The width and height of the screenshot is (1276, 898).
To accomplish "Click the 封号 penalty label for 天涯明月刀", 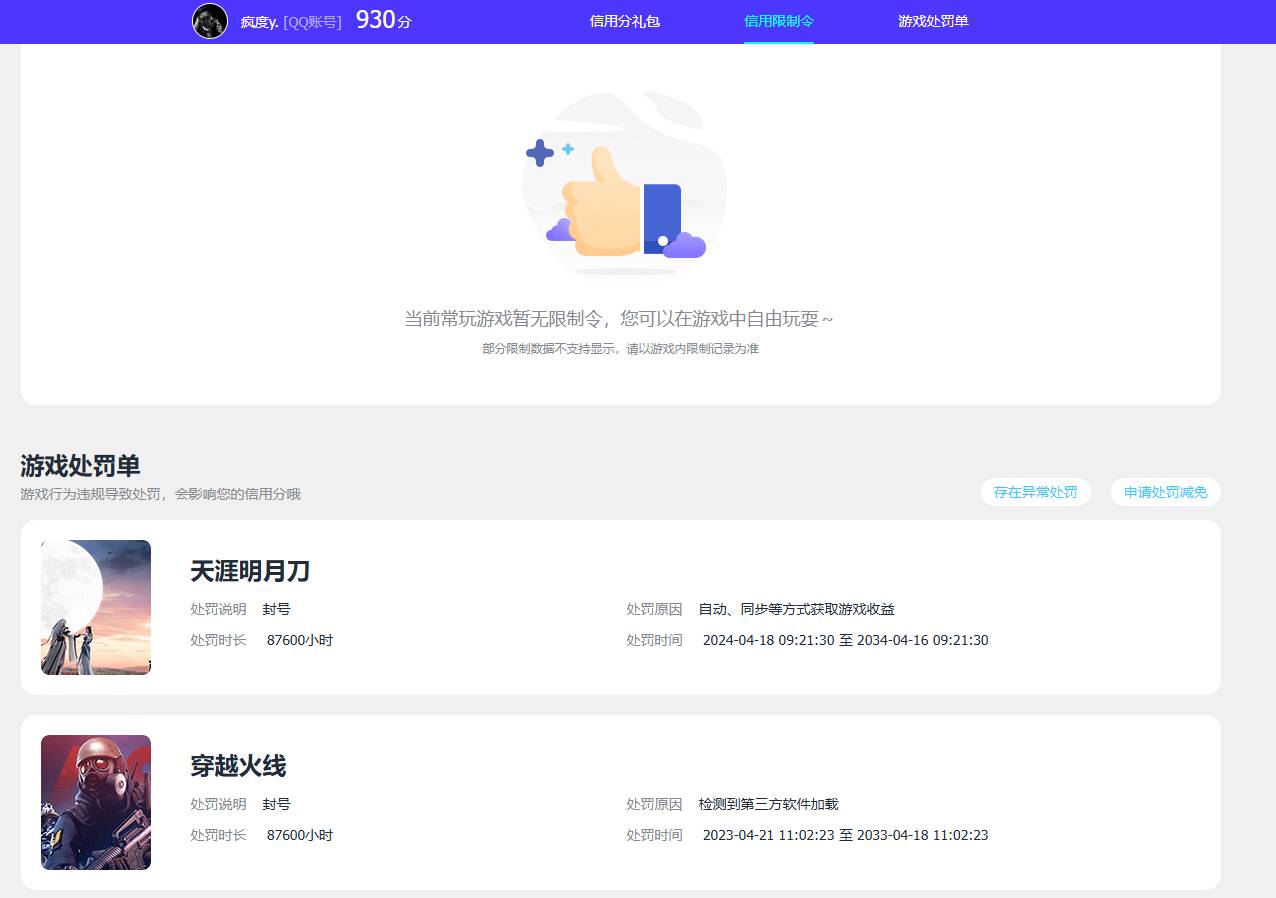I will click(276, 608).
